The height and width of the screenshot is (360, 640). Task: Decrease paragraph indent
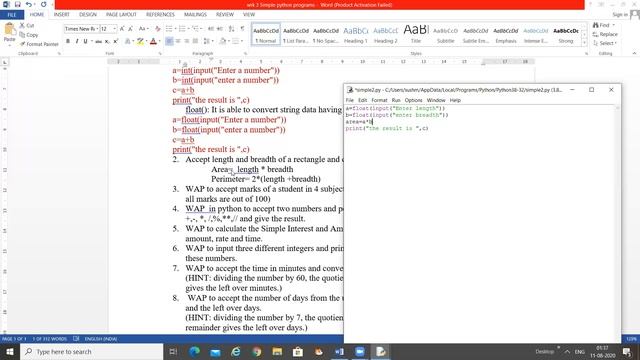(211, 29)
